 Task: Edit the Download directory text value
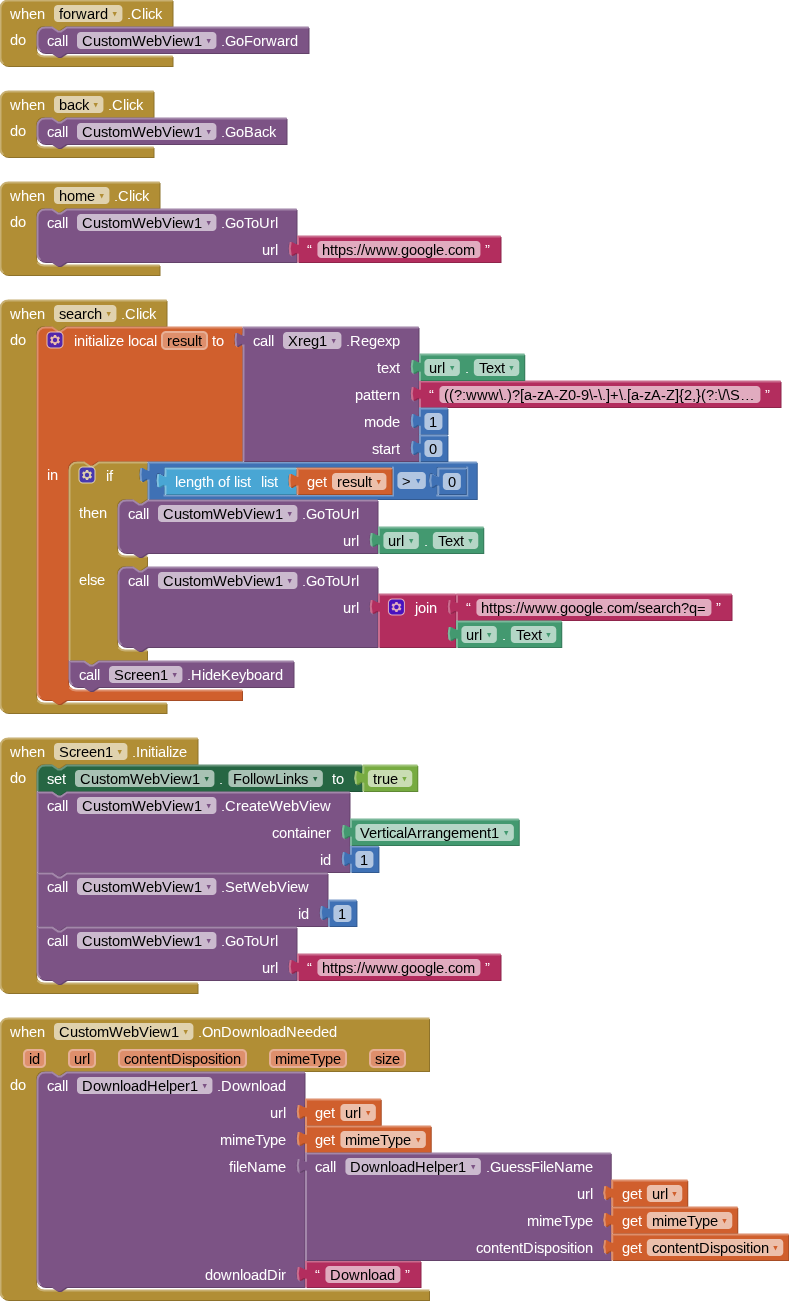[x=362, y=1274]
